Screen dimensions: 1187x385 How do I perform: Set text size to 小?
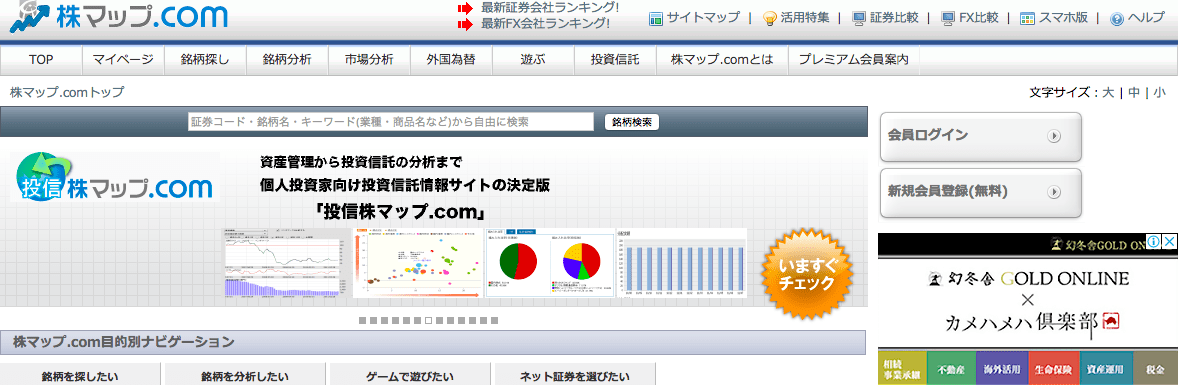pyautogui.click(x=1159, y=93)
